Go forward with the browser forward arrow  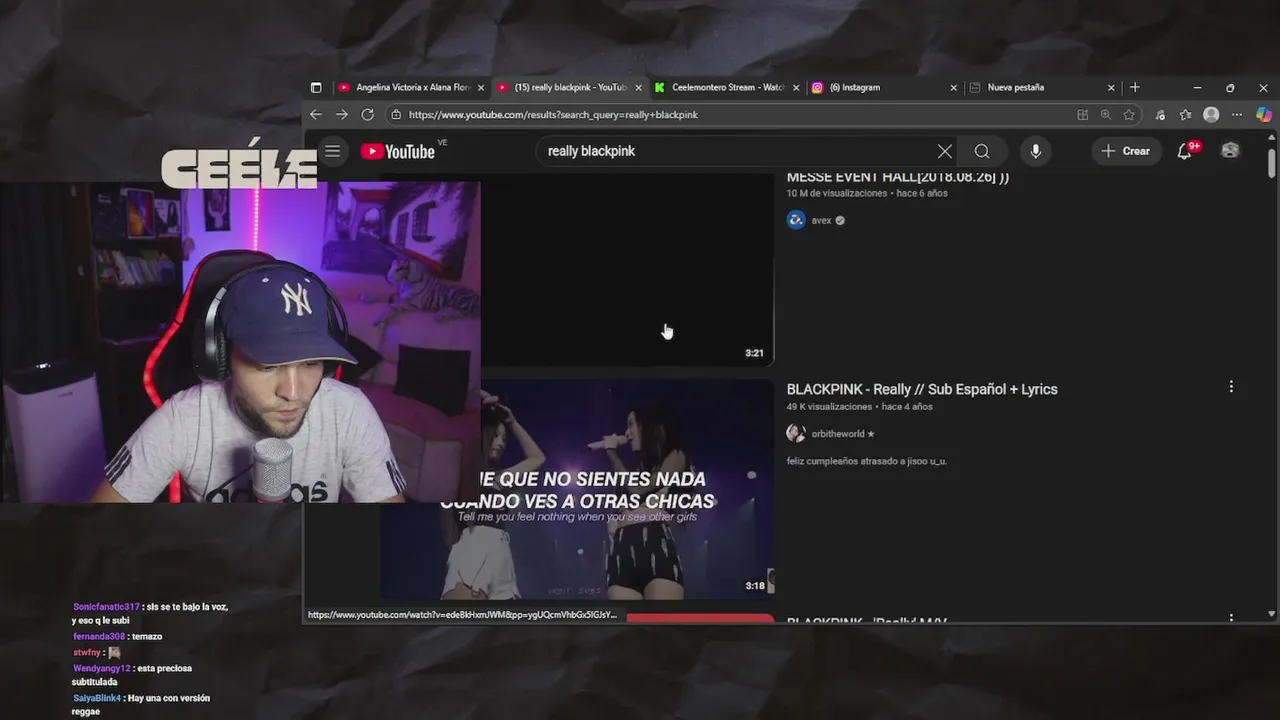[x=341, y=115]
